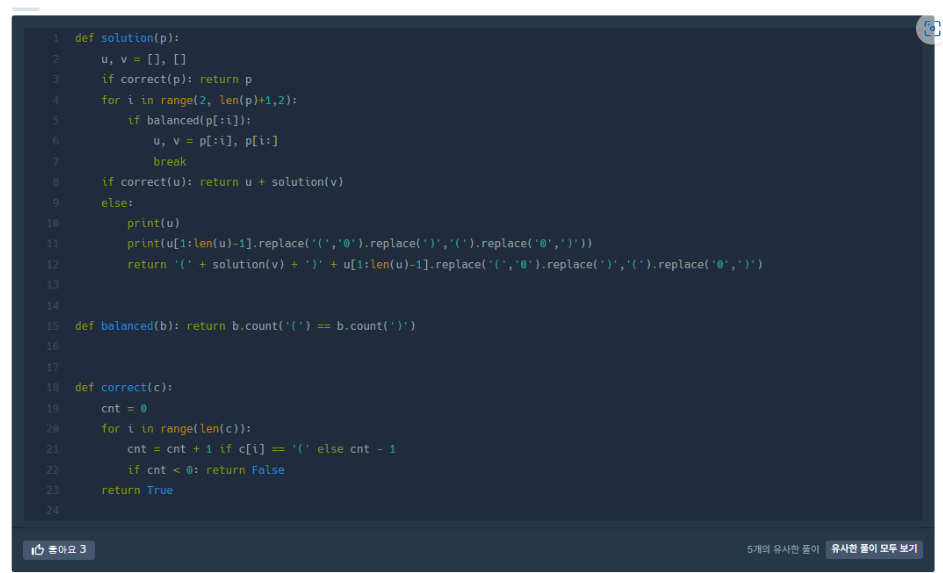Click 'if correct(u): return u + solution(v)'
This screenshot has width=943, height=573.
(x=222, y=182)
